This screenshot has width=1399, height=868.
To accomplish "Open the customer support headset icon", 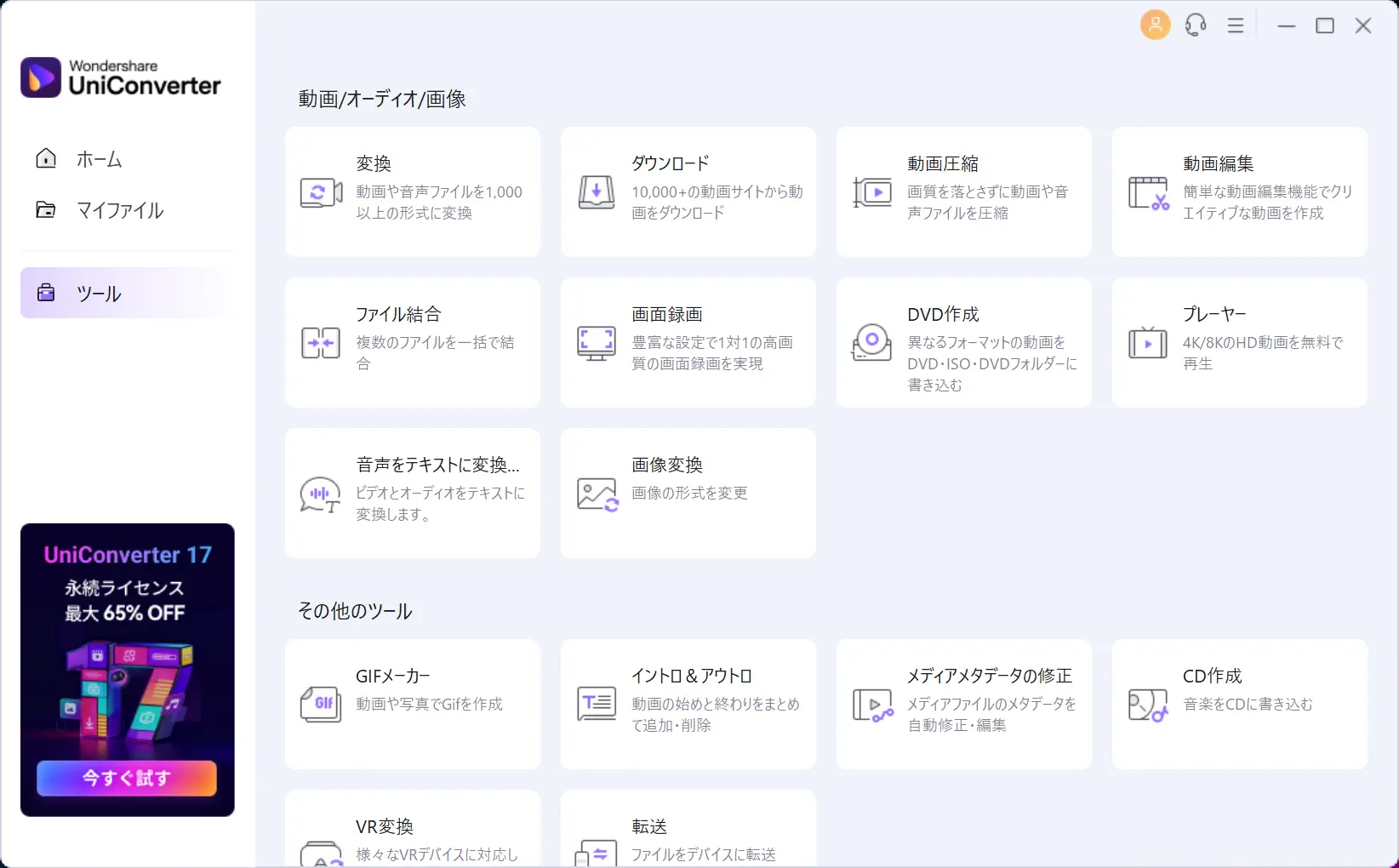I will [x=1195, y=25].
